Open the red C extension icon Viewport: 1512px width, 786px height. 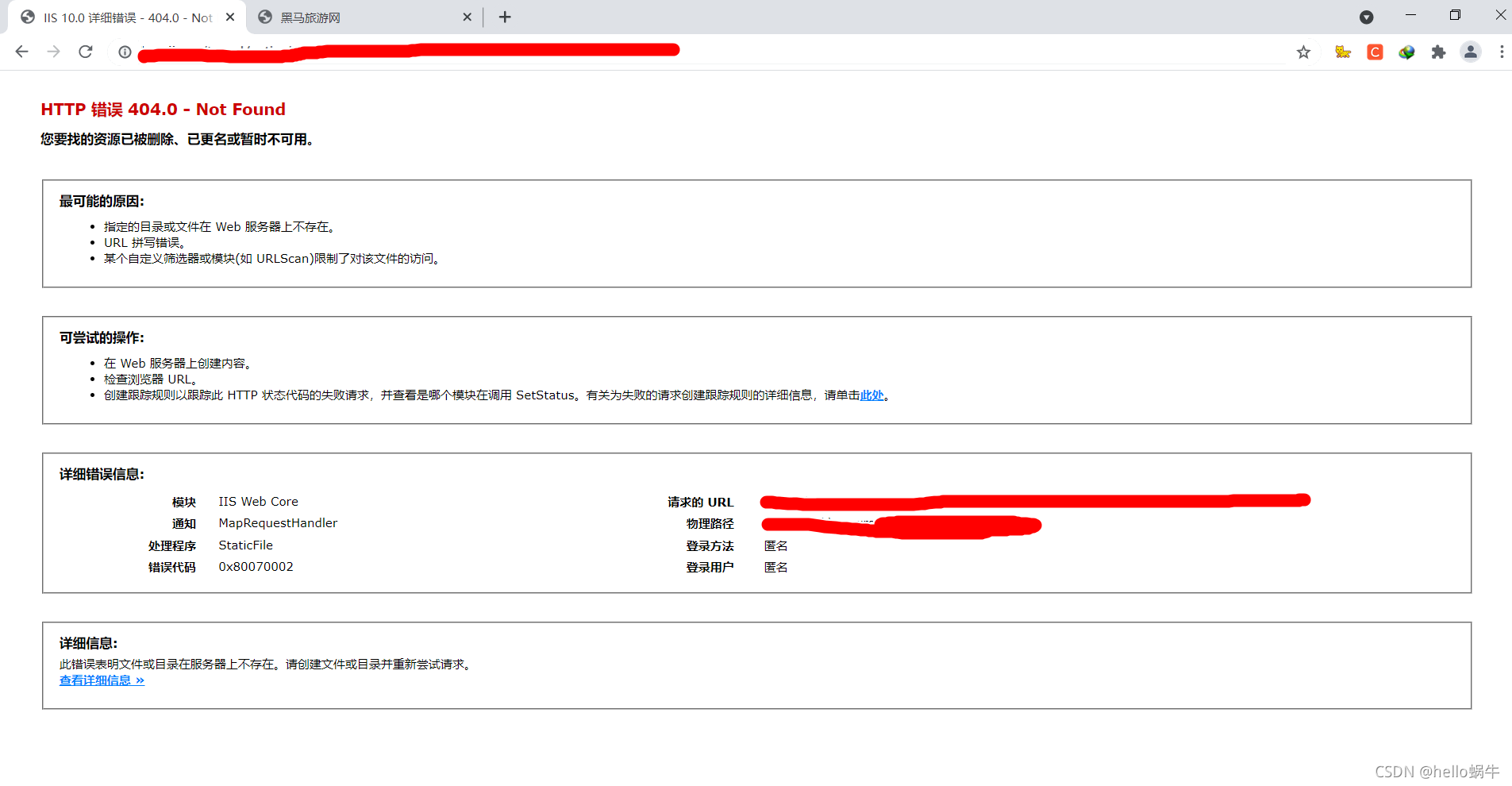point(1375,52)
